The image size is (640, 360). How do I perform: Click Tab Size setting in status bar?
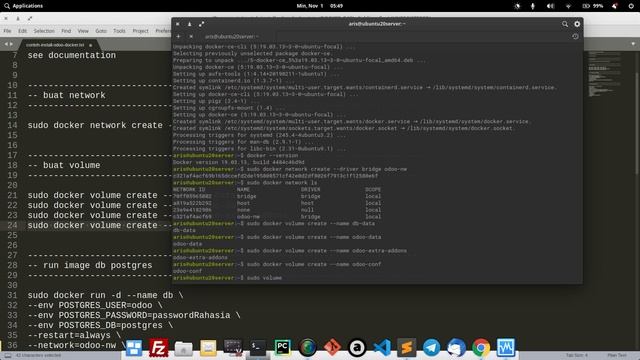[577, 356]
